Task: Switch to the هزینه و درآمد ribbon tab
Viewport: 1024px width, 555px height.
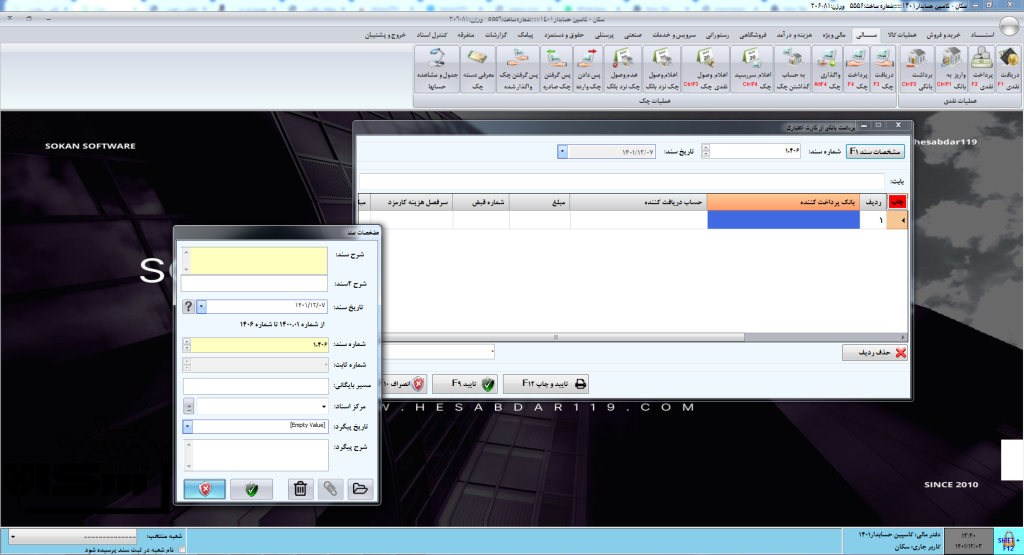Action: [x=794, y=35]
